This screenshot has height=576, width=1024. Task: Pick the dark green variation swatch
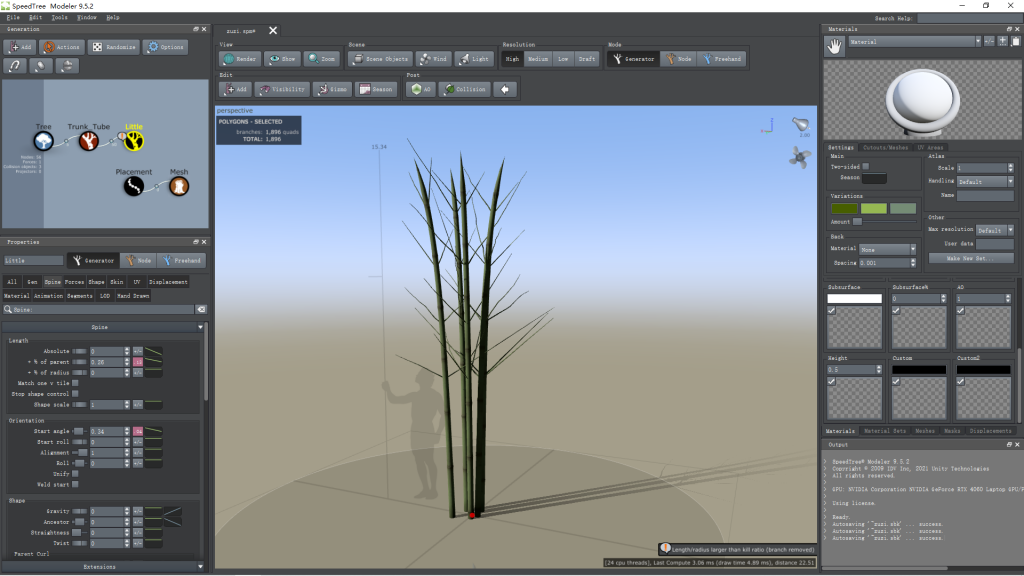844,208
